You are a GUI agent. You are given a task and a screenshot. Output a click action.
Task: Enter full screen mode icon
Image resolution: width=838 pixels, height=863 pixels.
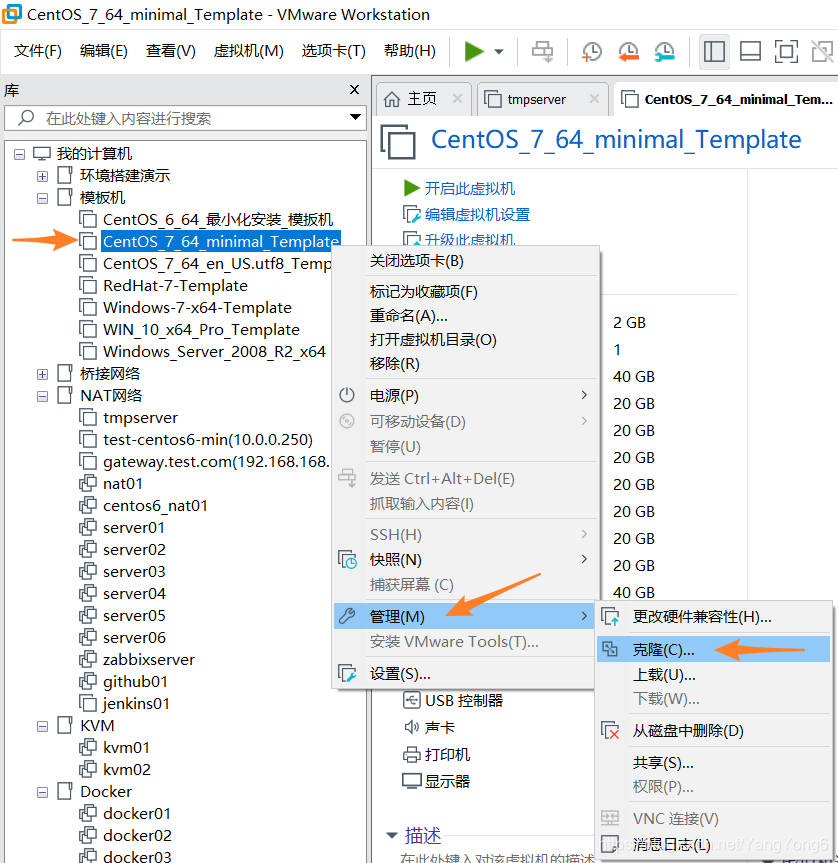tap(786, 52)
